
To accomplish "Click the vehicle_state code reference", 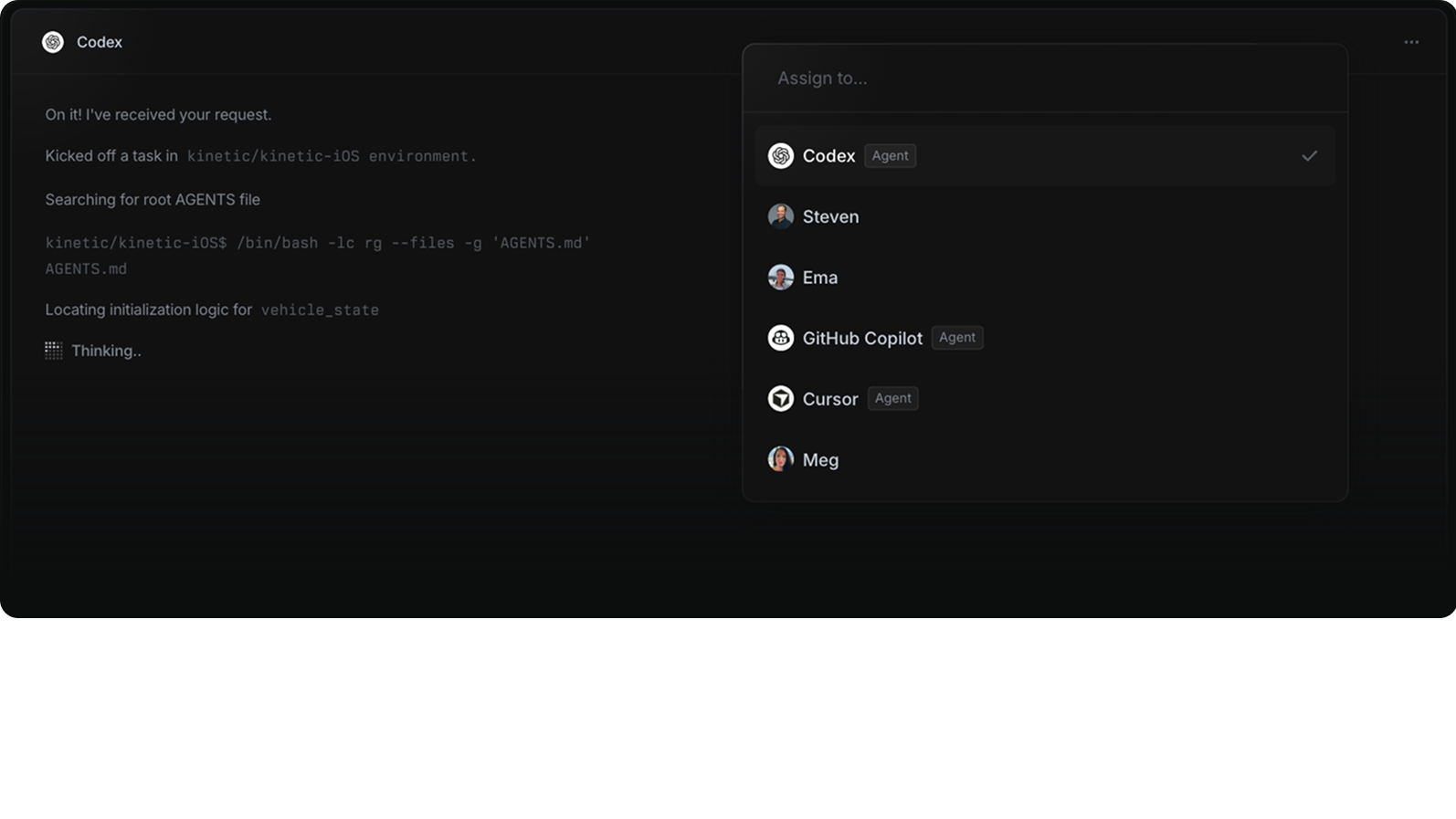I will pyautogui.click(x=320, y=310).
